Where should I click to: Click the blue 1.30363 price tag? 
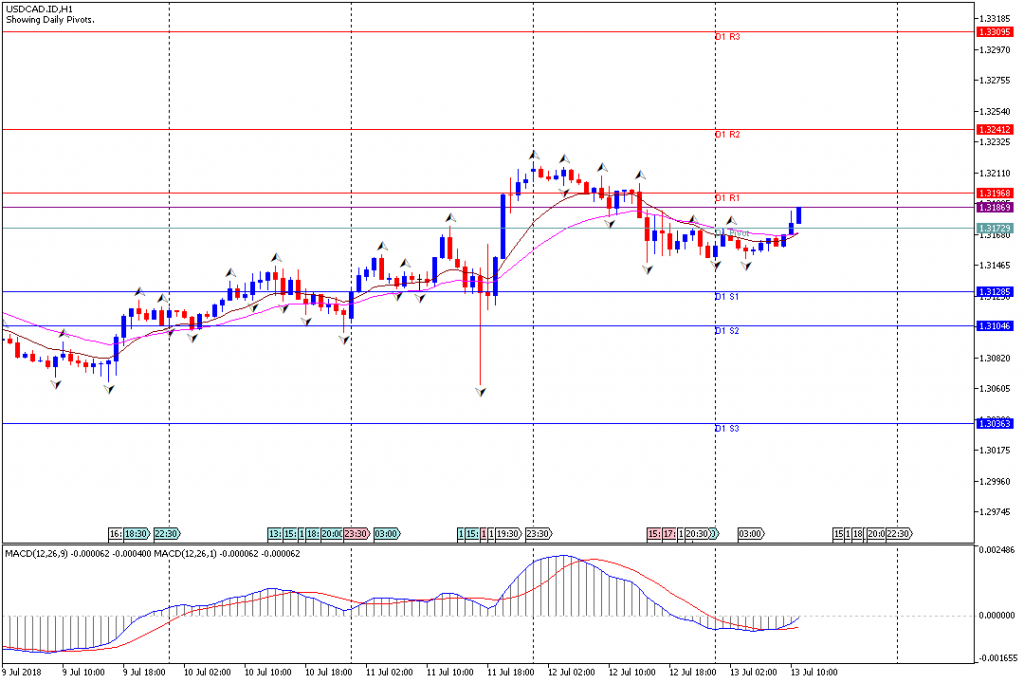tap(995, 424)
